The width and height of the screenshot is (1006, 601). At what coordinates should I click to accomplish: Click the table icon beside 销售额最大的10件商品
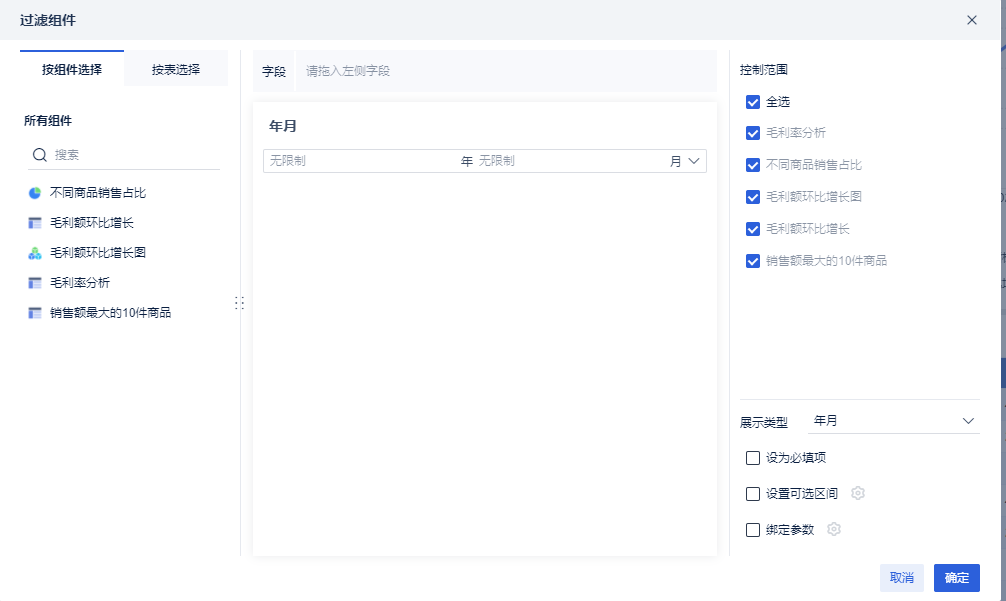35,313
